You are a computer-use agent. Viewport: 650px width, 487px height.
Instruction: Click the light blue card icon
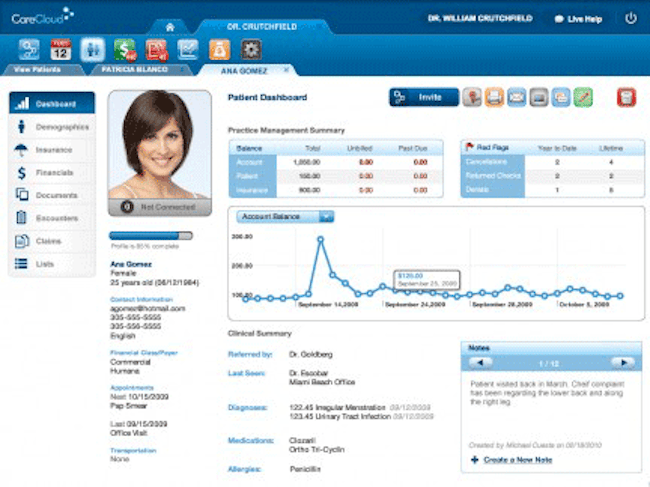tap(561, 97)
